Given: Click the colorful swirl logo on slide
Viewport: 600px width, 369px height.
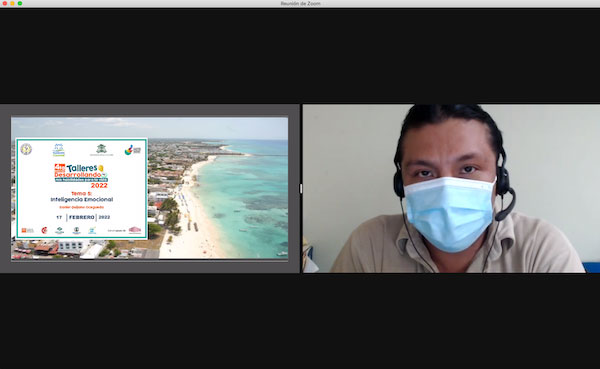Looking at the screenshot, I should 132,150.
